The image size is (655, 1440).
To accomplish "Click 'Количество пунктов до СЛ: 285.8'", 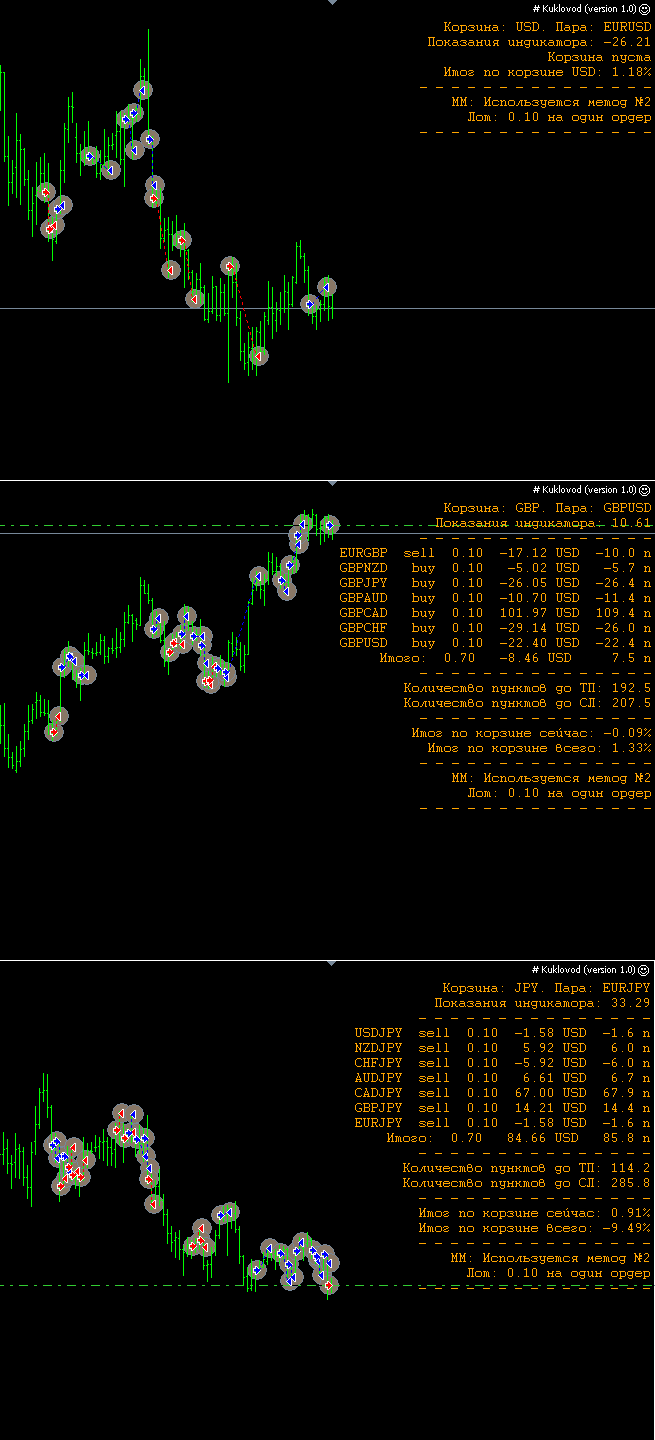I will click(x=527, y=1183).
